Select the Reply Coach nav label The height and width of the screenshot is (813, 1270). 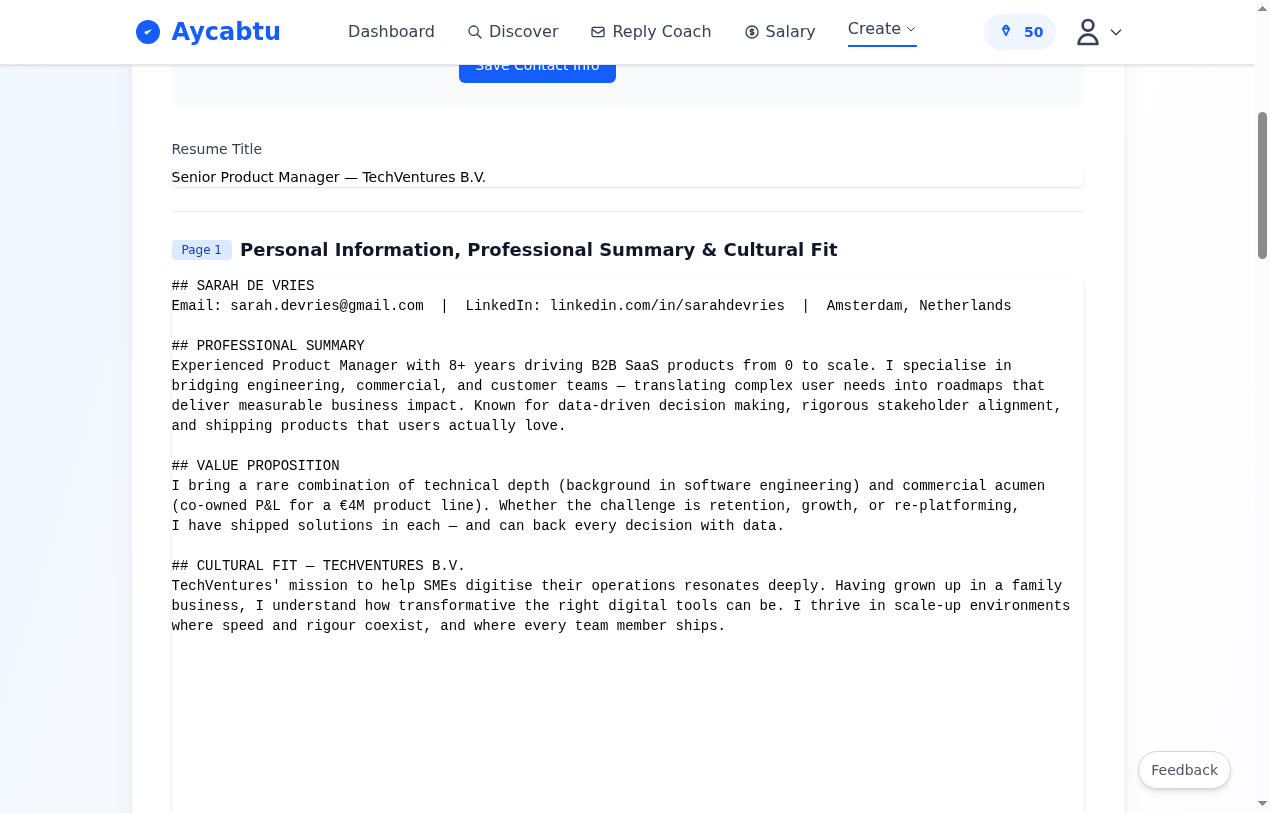[x=661, y=32]
